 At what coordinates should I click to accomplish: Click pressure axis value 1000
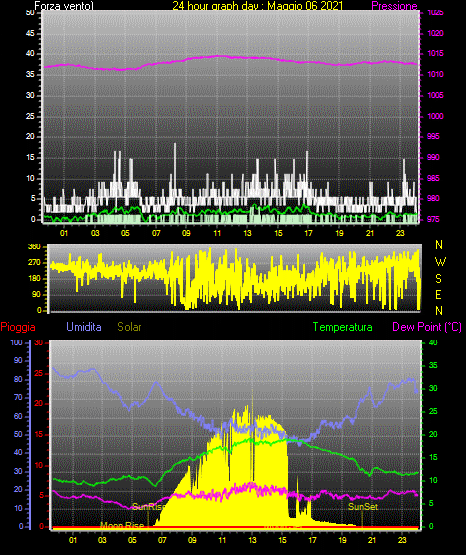(435, 116)
